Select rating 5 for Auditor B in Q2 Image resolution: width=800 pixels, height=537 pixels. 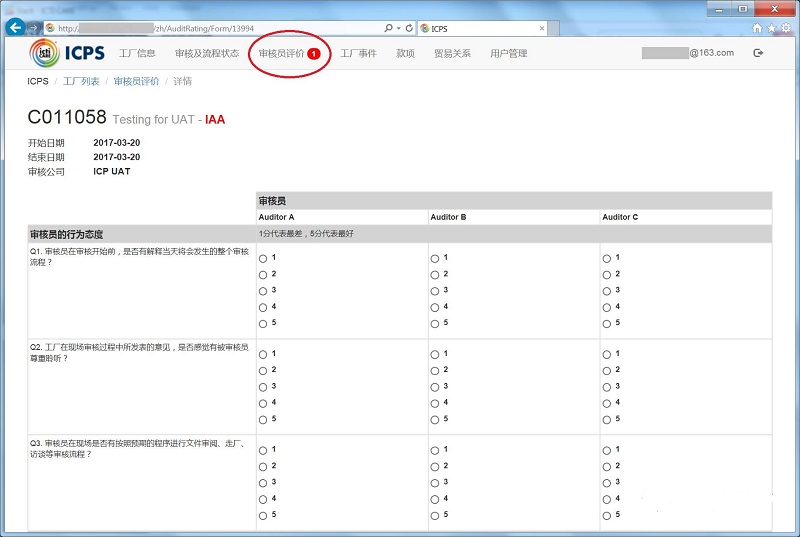[x=435, y=420]
